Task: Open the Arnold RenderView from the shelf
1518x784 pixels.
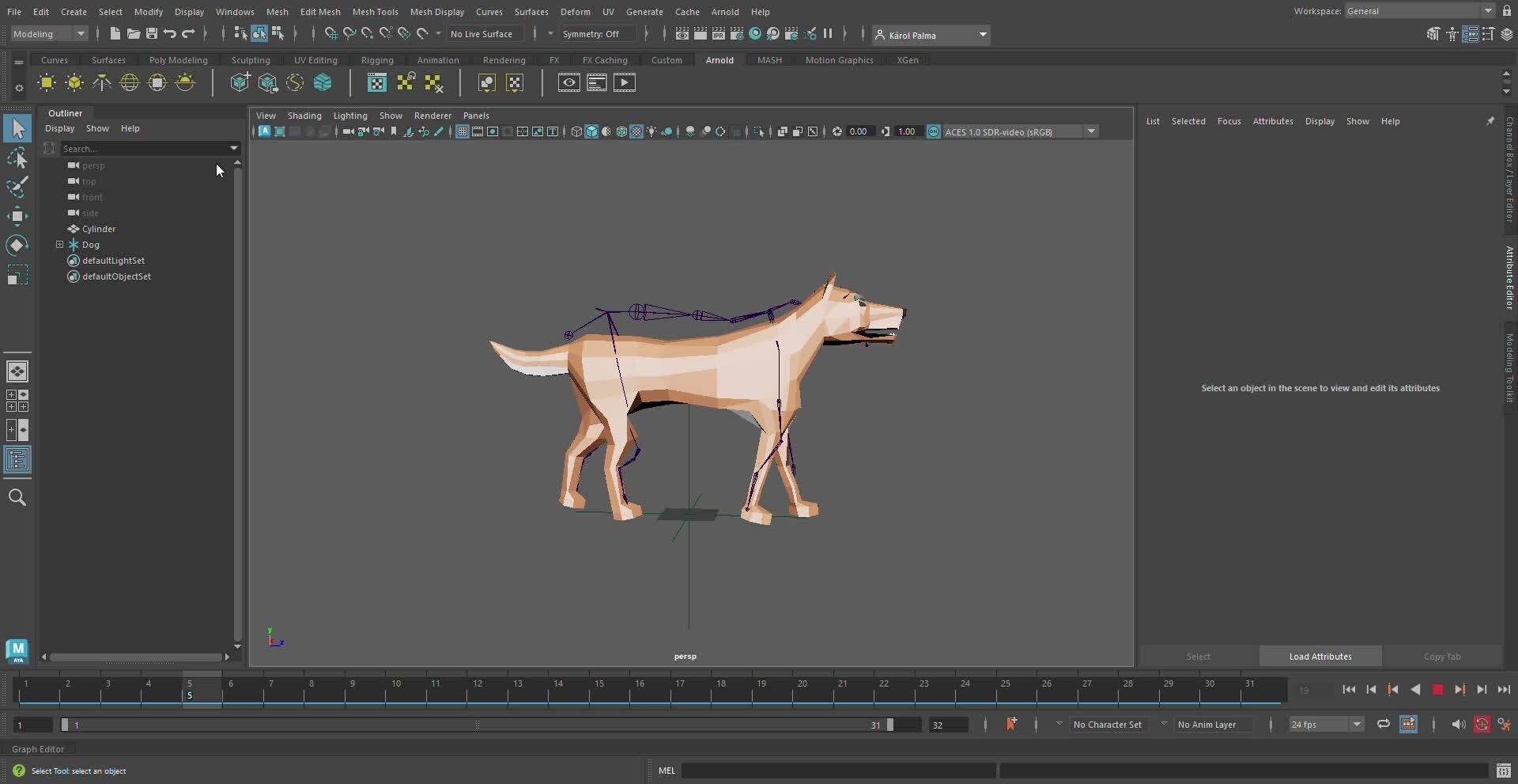Action: (569, 82)
